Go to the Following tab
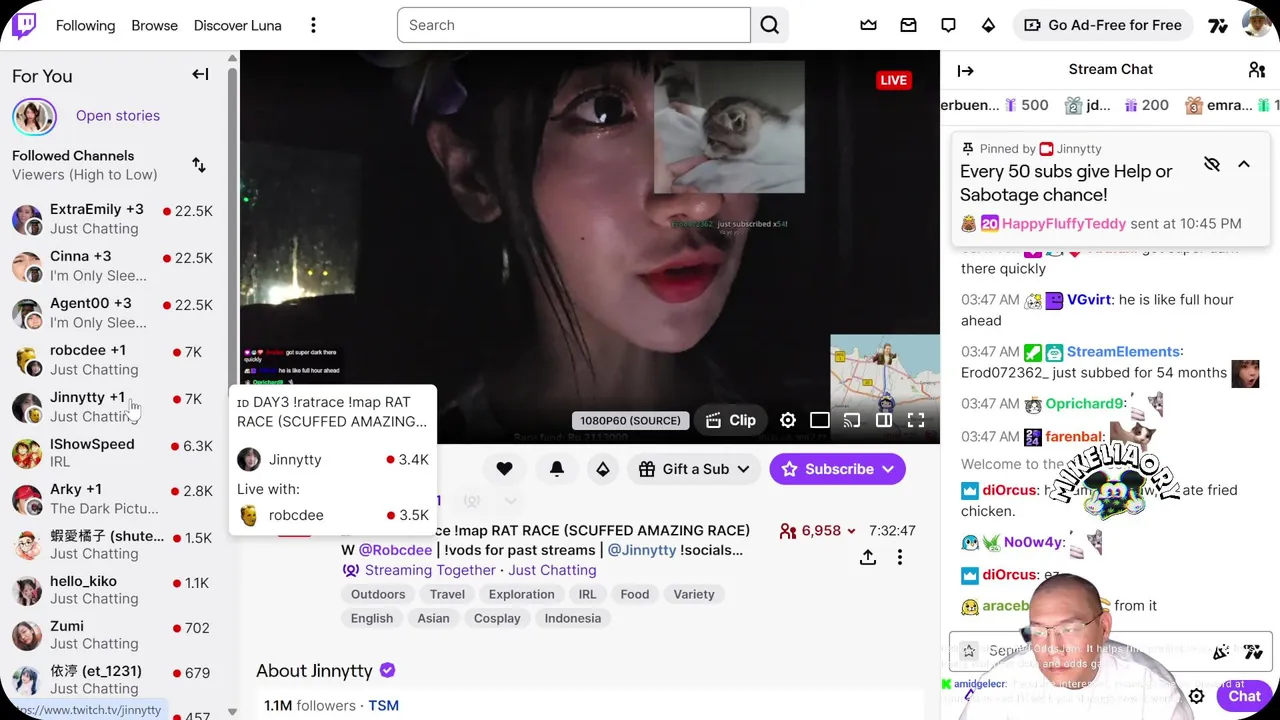The height and width of the screenshot is (720, 1280). (85, 25)
